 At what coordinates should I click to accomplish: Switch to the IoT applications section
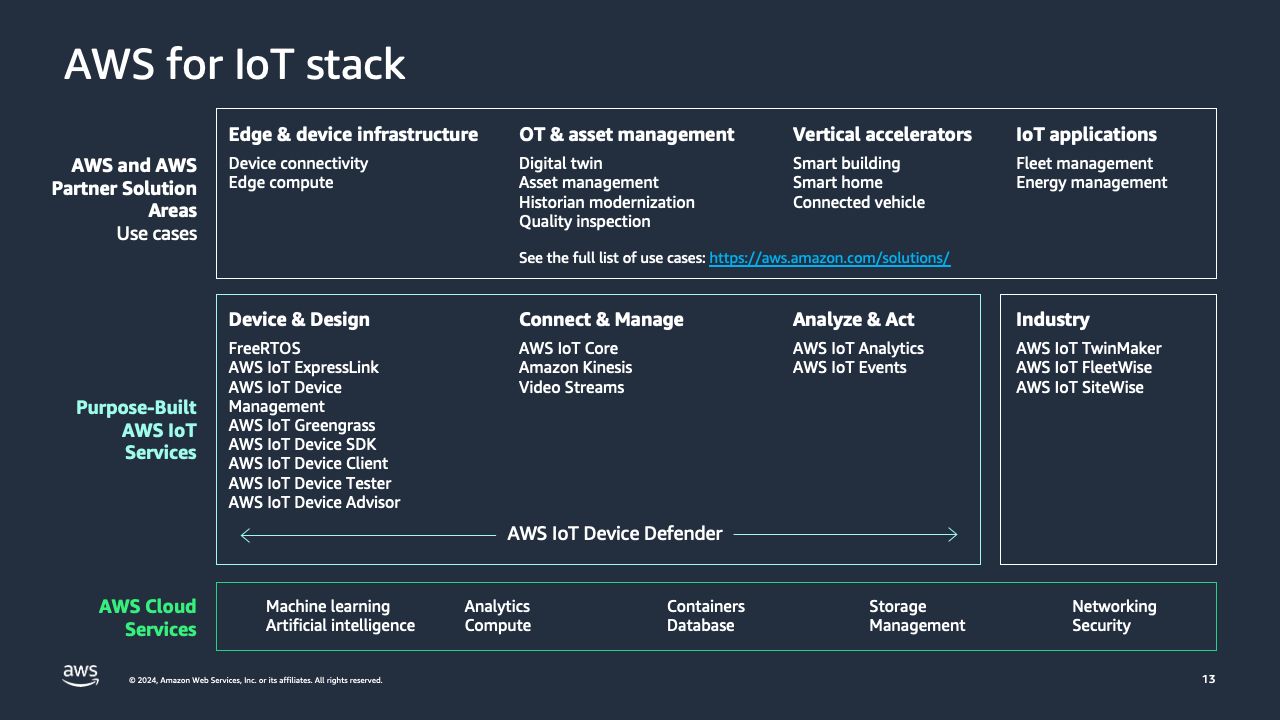click(1086, 134)
